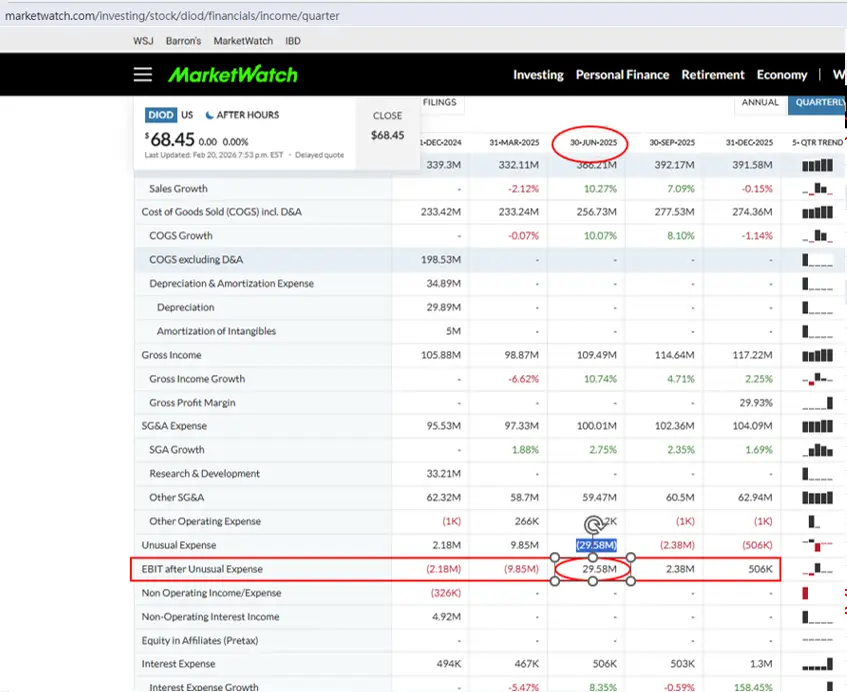Click the Interest Expense trend chart
The width and height of the screenshot is (847, 692).
pos(817,664)
